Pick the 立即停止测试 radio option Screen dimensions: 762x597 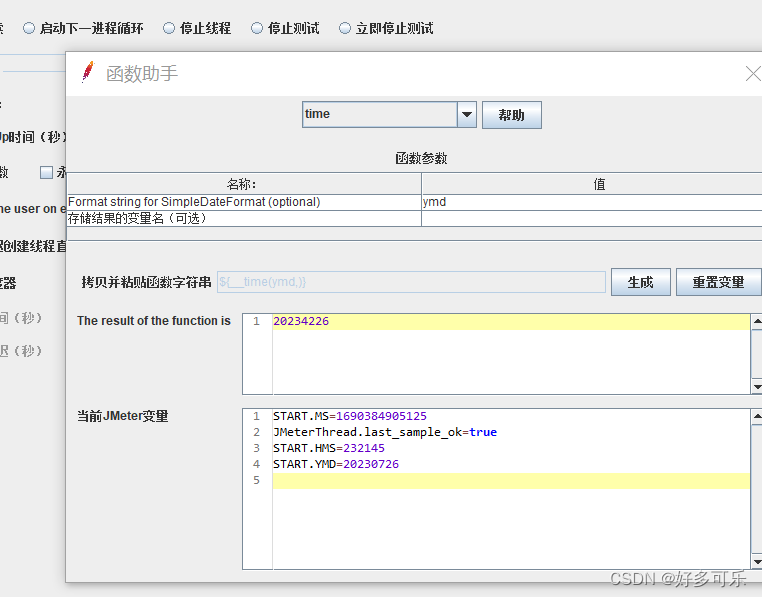pyautogui.click(x=345, y=28)
